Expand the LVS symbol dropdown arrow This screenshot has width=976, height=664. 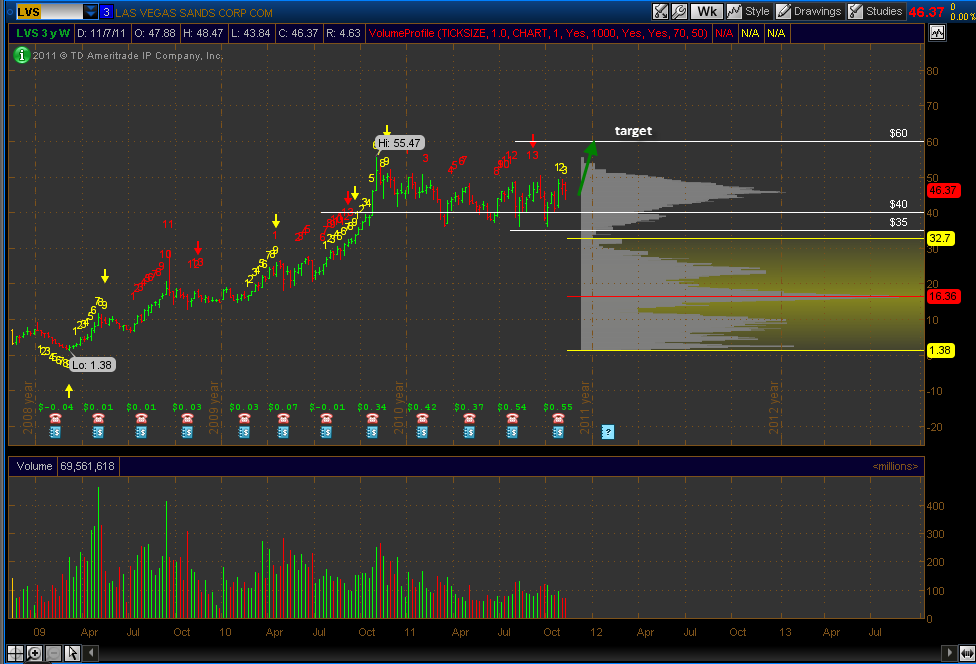(91, 11)
